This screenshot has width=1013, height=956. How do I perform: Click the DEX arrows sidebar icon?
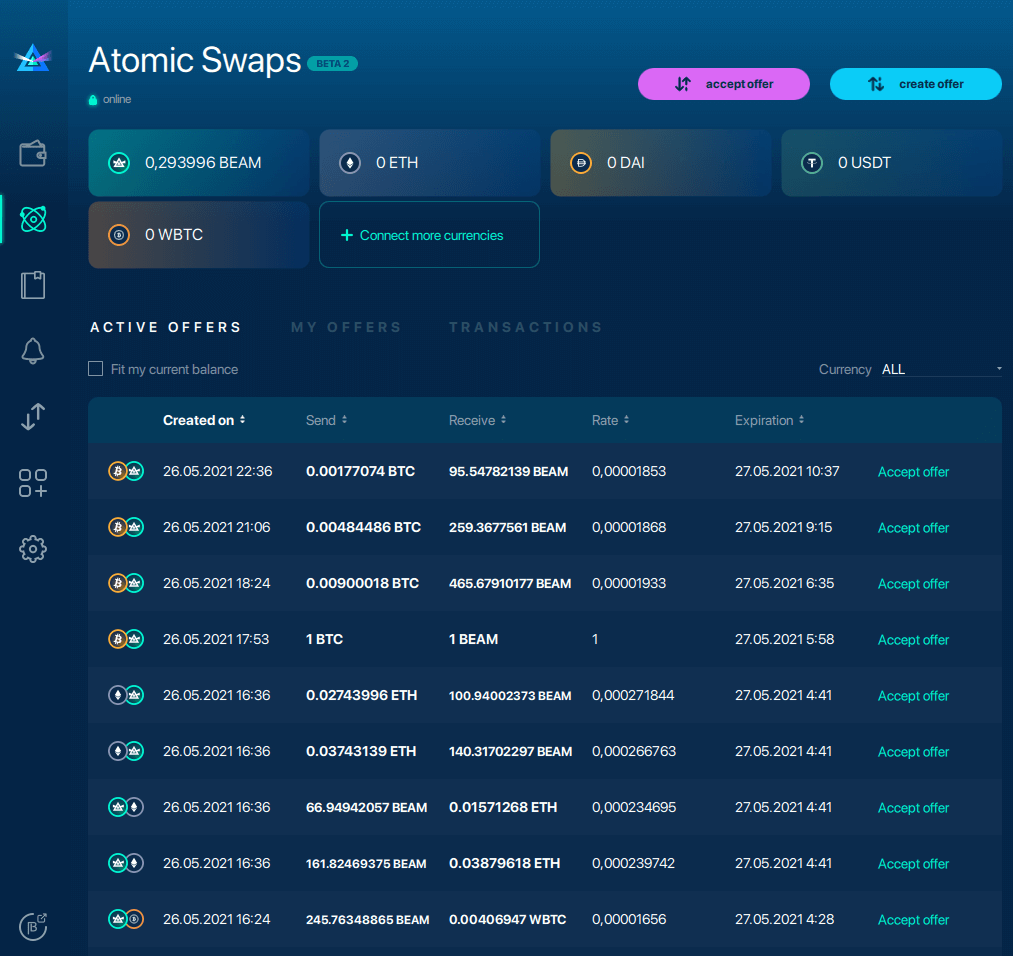[x=33, y=417]
